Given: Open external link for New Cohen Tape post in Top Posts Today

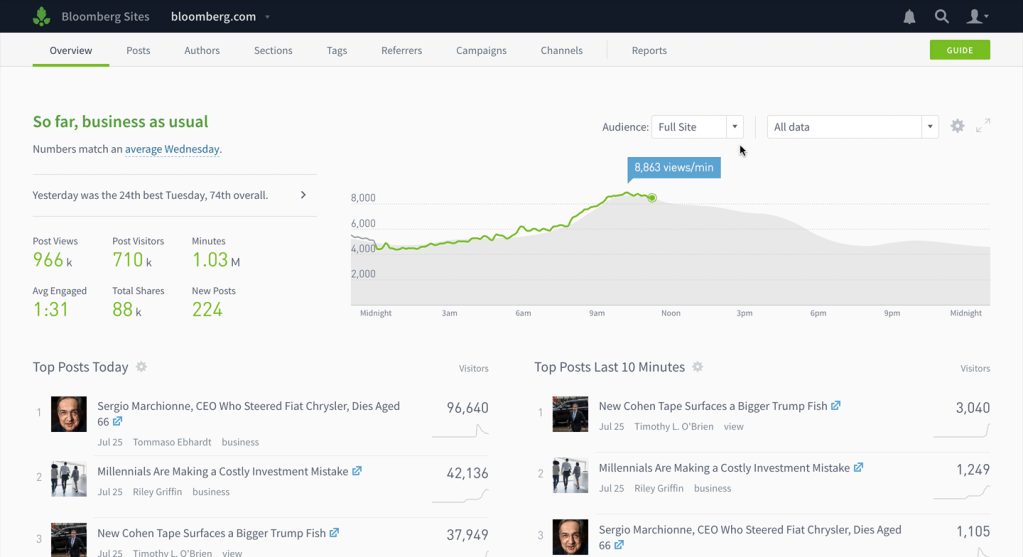Looking at the screenshot, I should pyautogui.click(x=334, y=533).
